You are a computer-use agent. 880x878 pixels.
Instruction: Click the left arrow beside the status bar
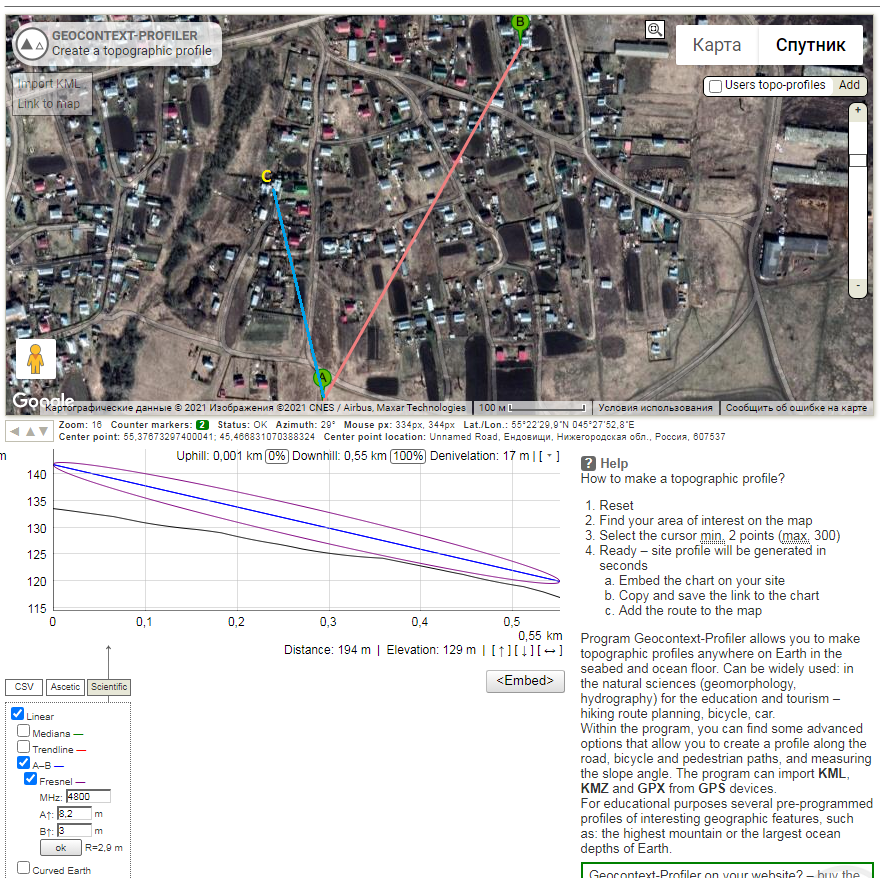pyautogui.click(x=15, y=431)
